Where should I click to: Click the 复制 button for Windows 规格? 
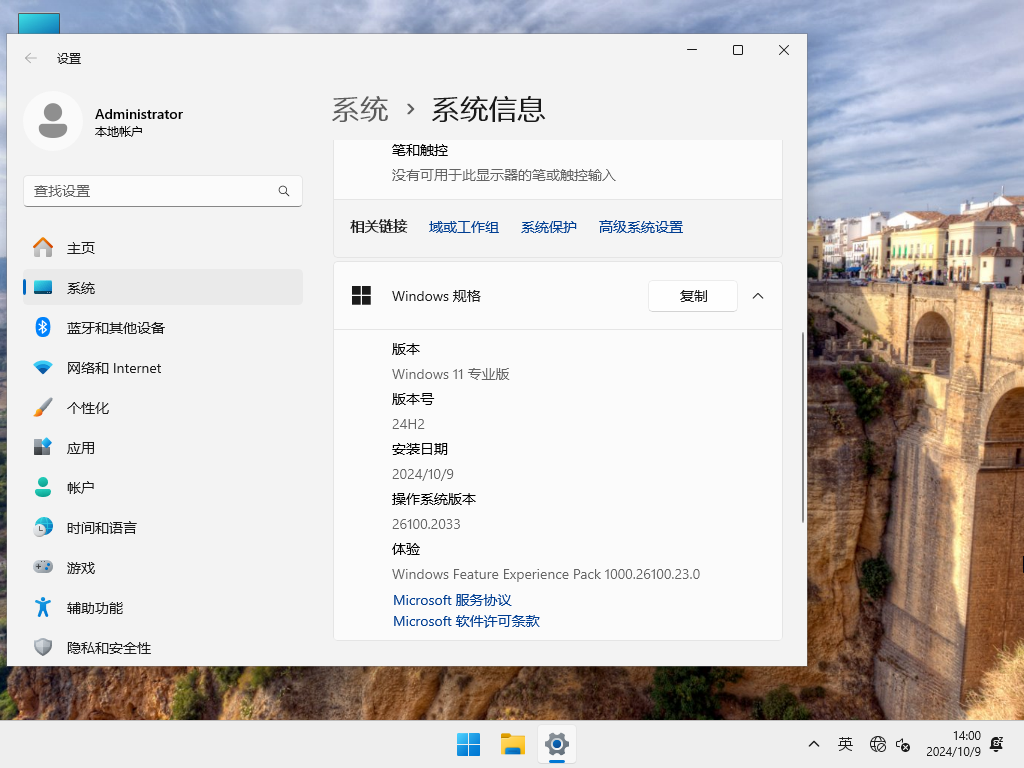tap(693, 296)
